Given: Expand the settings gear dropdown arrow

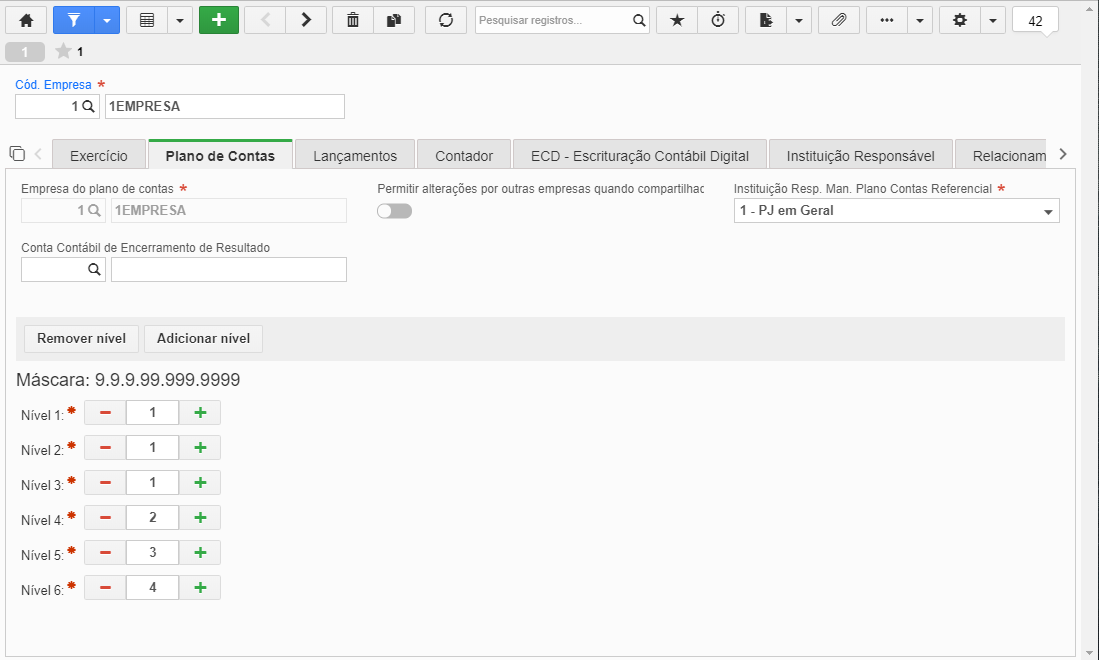Looking at the screenshot, I should point(992,20).
